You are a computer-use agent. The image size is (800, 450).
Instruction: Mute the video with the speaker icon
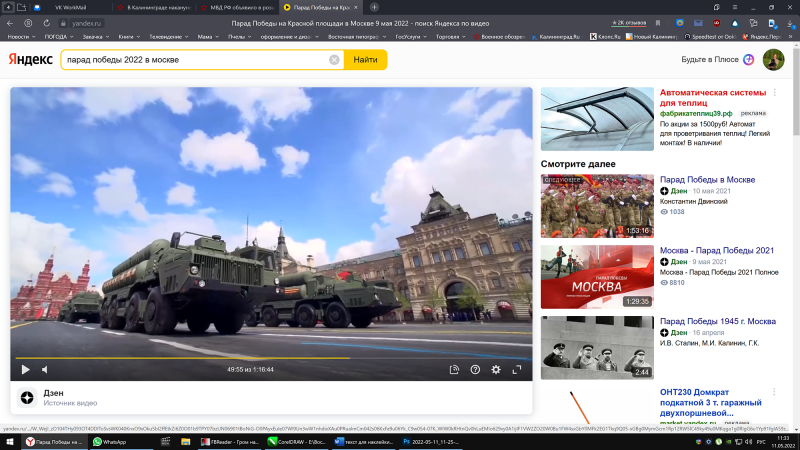(x=44, y=369)
